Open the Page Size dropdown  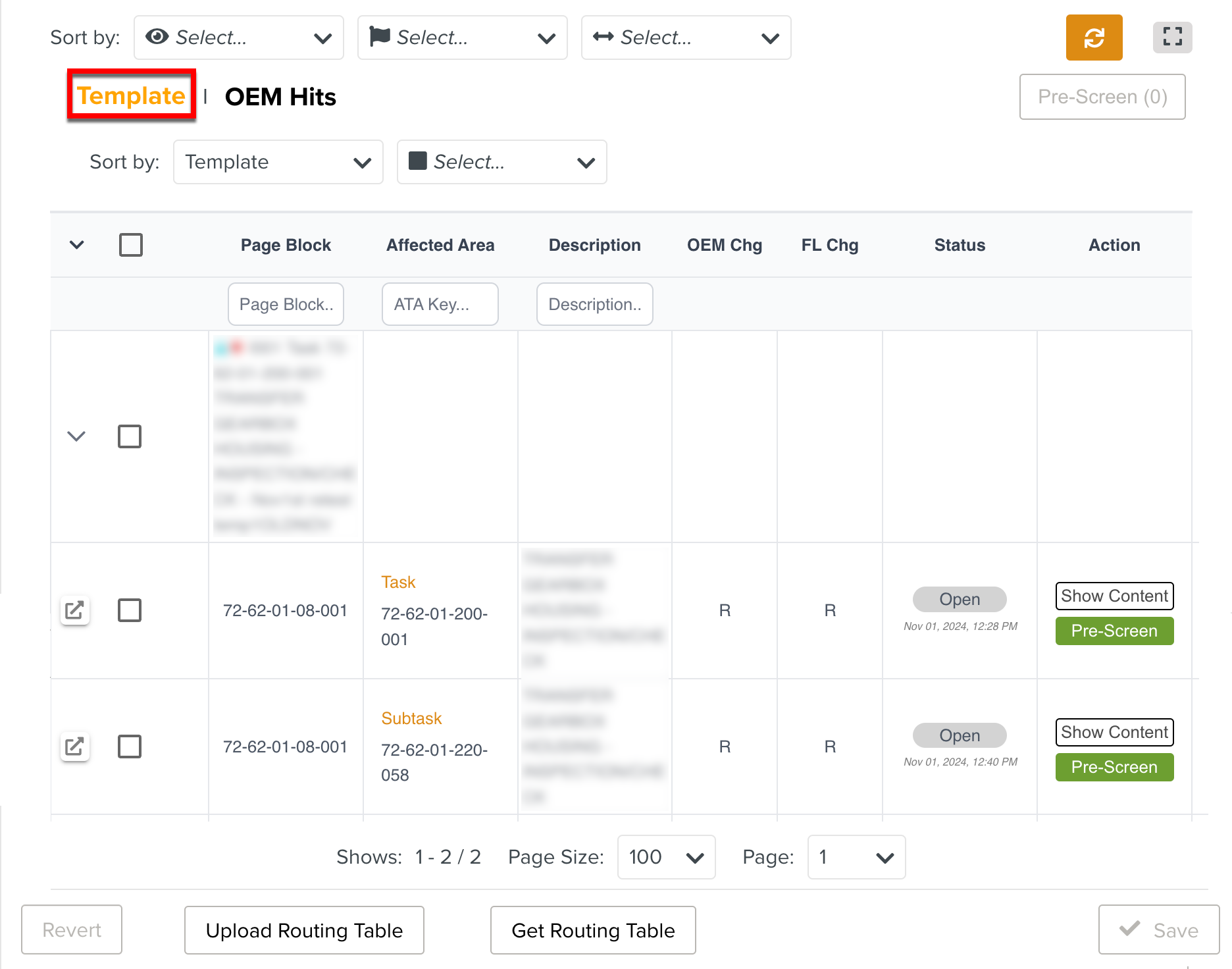pos(666,857)
